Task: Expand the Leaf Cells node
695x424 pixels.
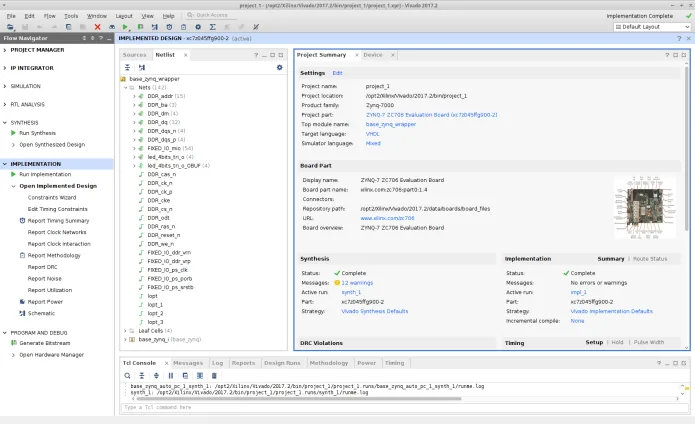Action: point(125,331)
